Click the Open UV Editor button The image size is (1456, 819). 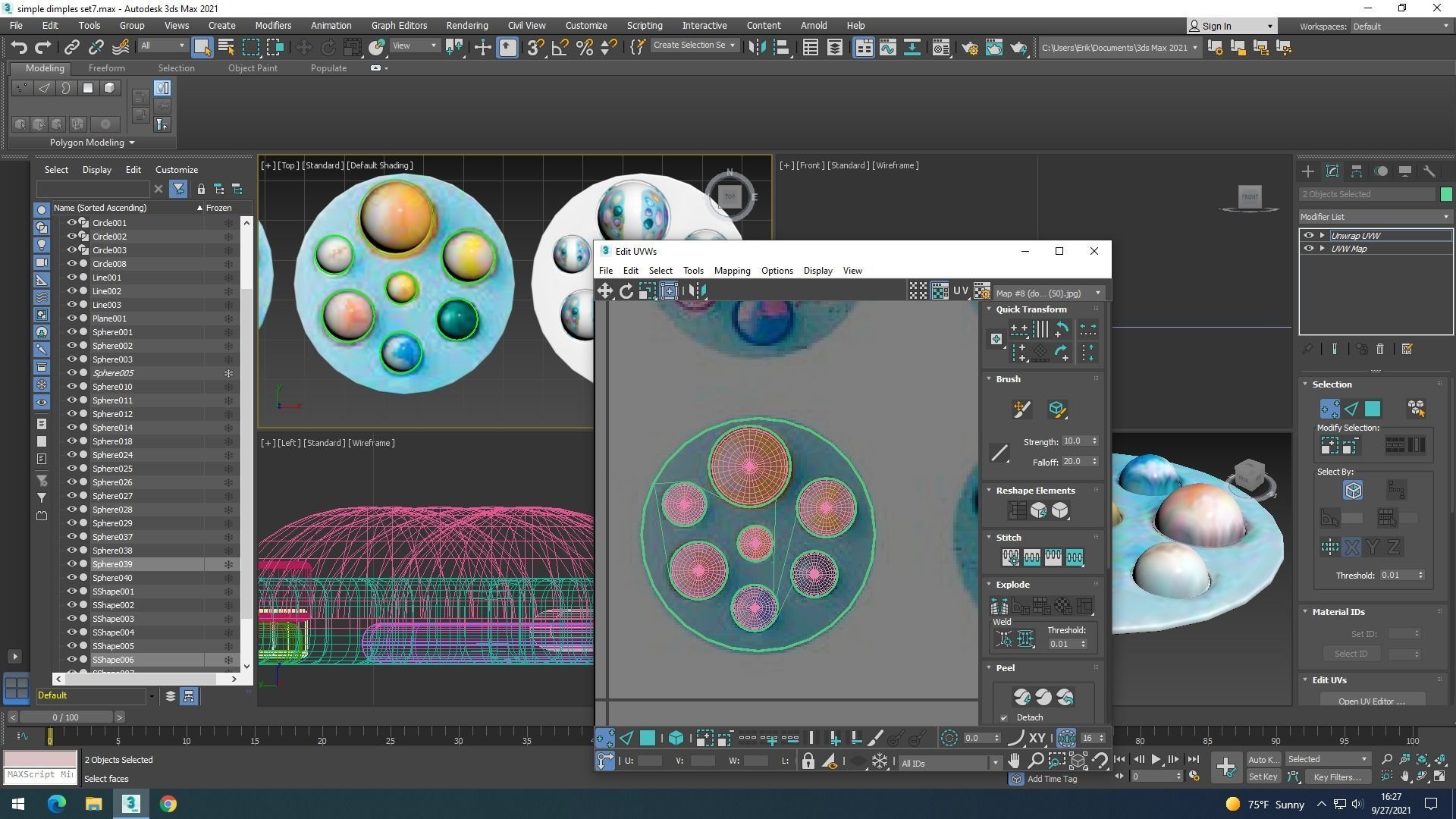click(x=1371, y=701)
